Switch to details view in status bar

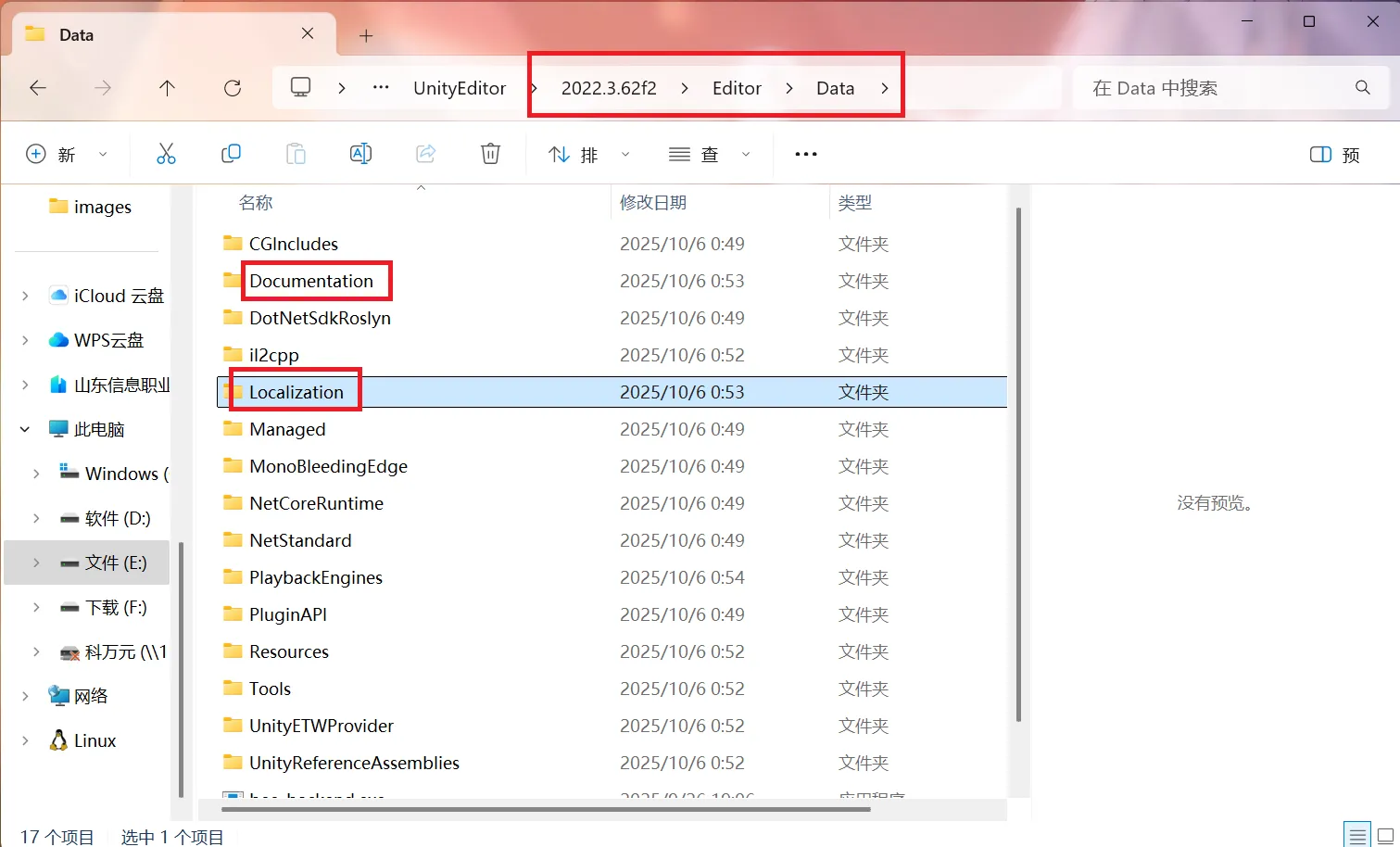point(1357,836)
